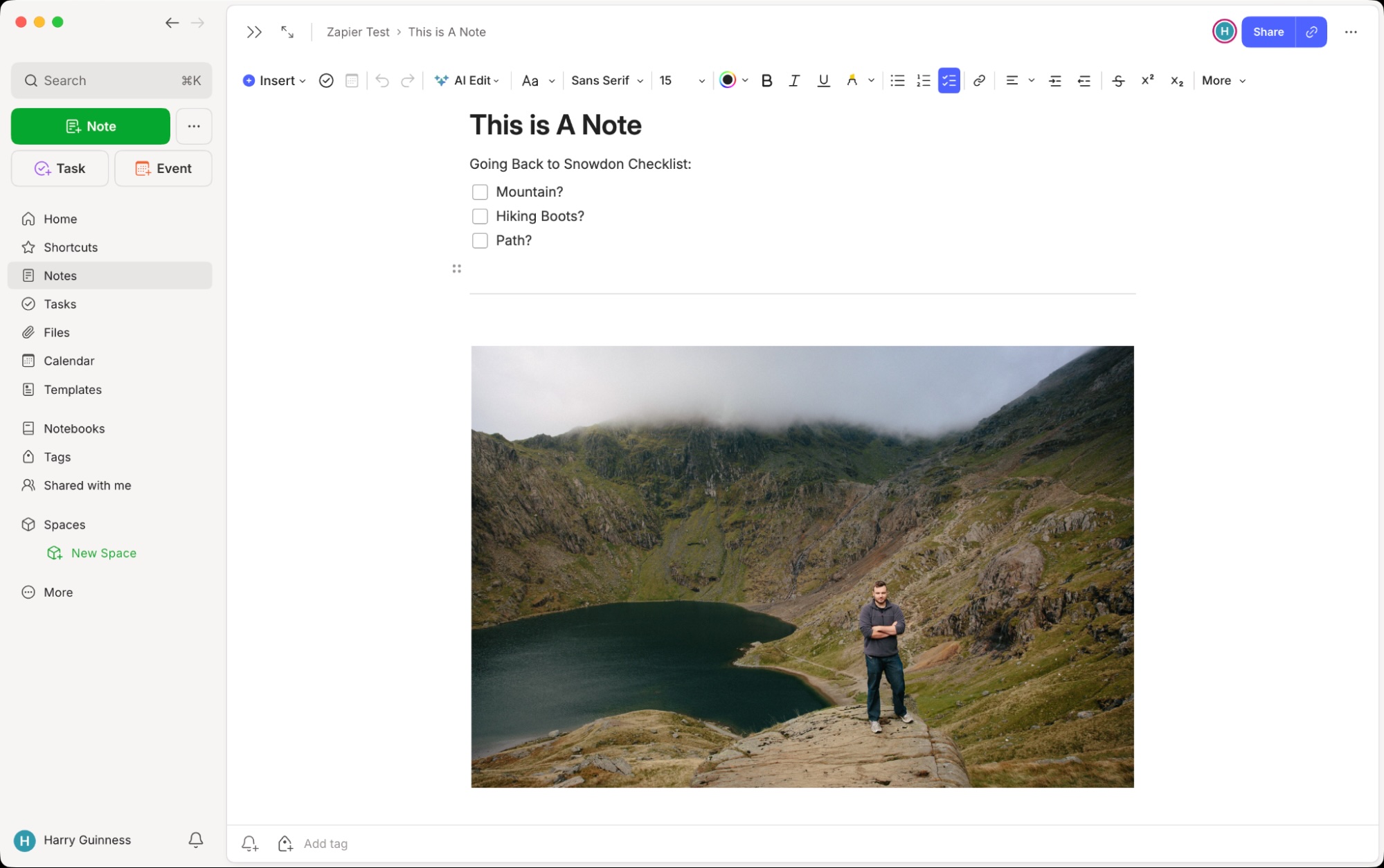Check the Path? checklist item
The height and width of the screenshot is (868, 1384).
[x=480, y=240]
